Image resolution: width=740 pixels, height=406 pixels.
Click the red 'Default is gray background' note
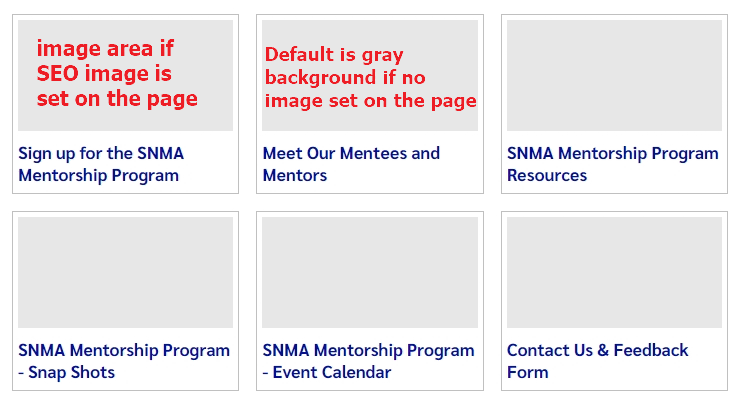[x=370, y=78]
